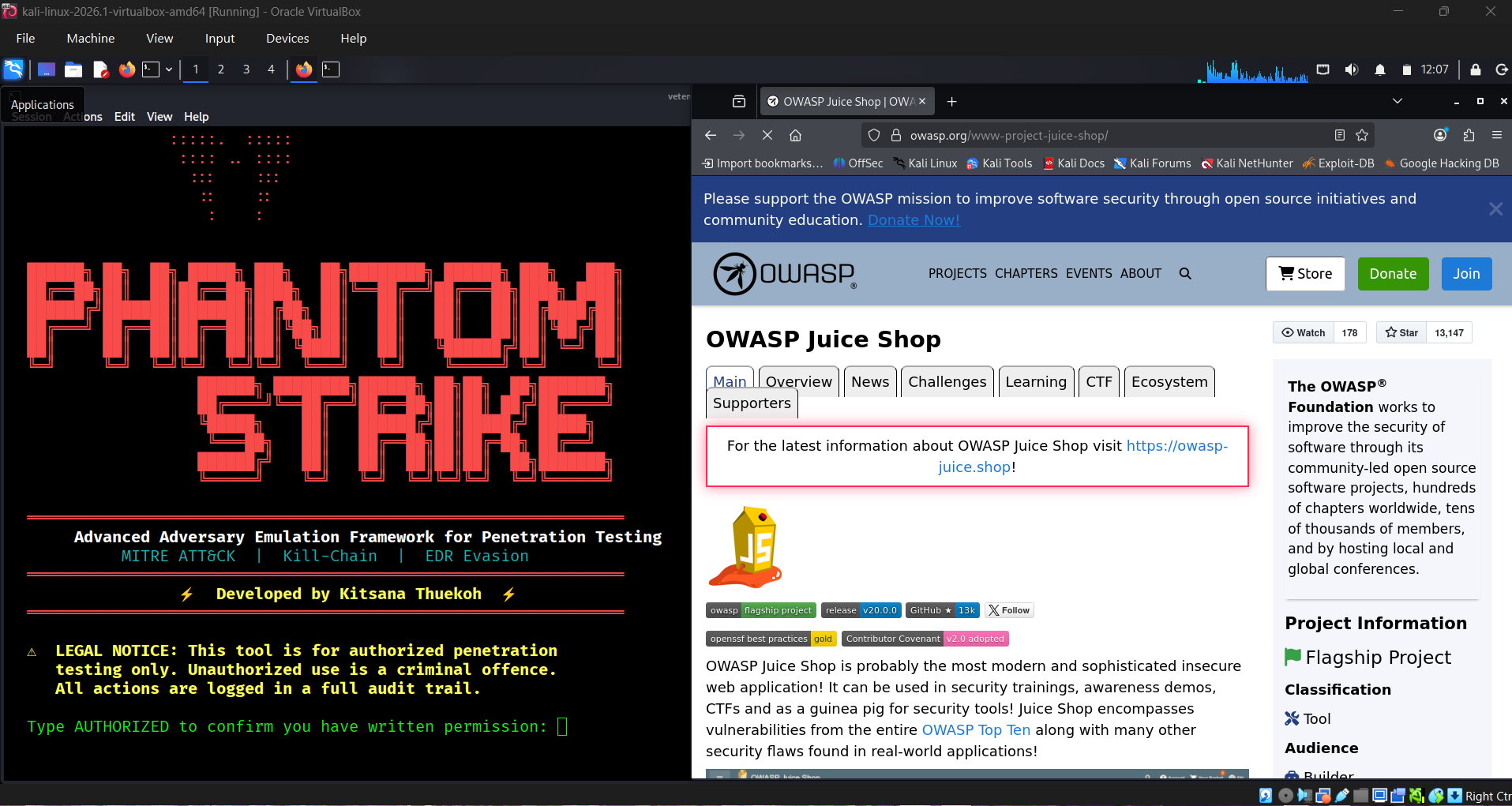1512x806 pixels.
Task: Switch to the CTF tab
Action: [1099, 381]
